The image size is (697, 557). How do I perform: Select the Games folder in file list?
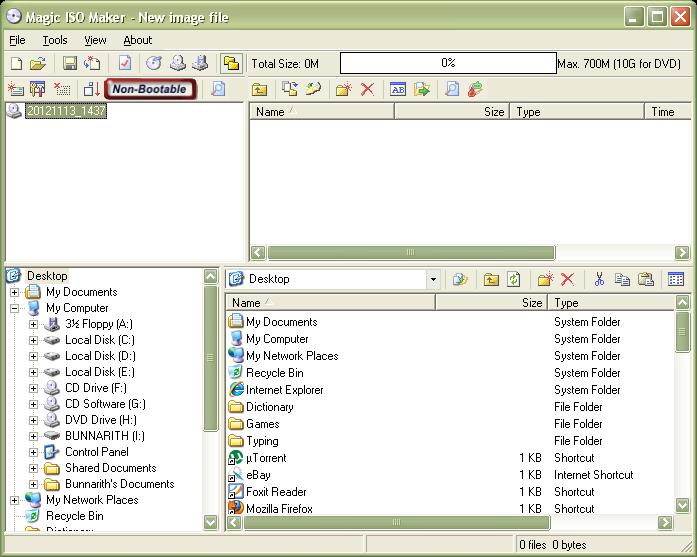(x=262, y=424)
